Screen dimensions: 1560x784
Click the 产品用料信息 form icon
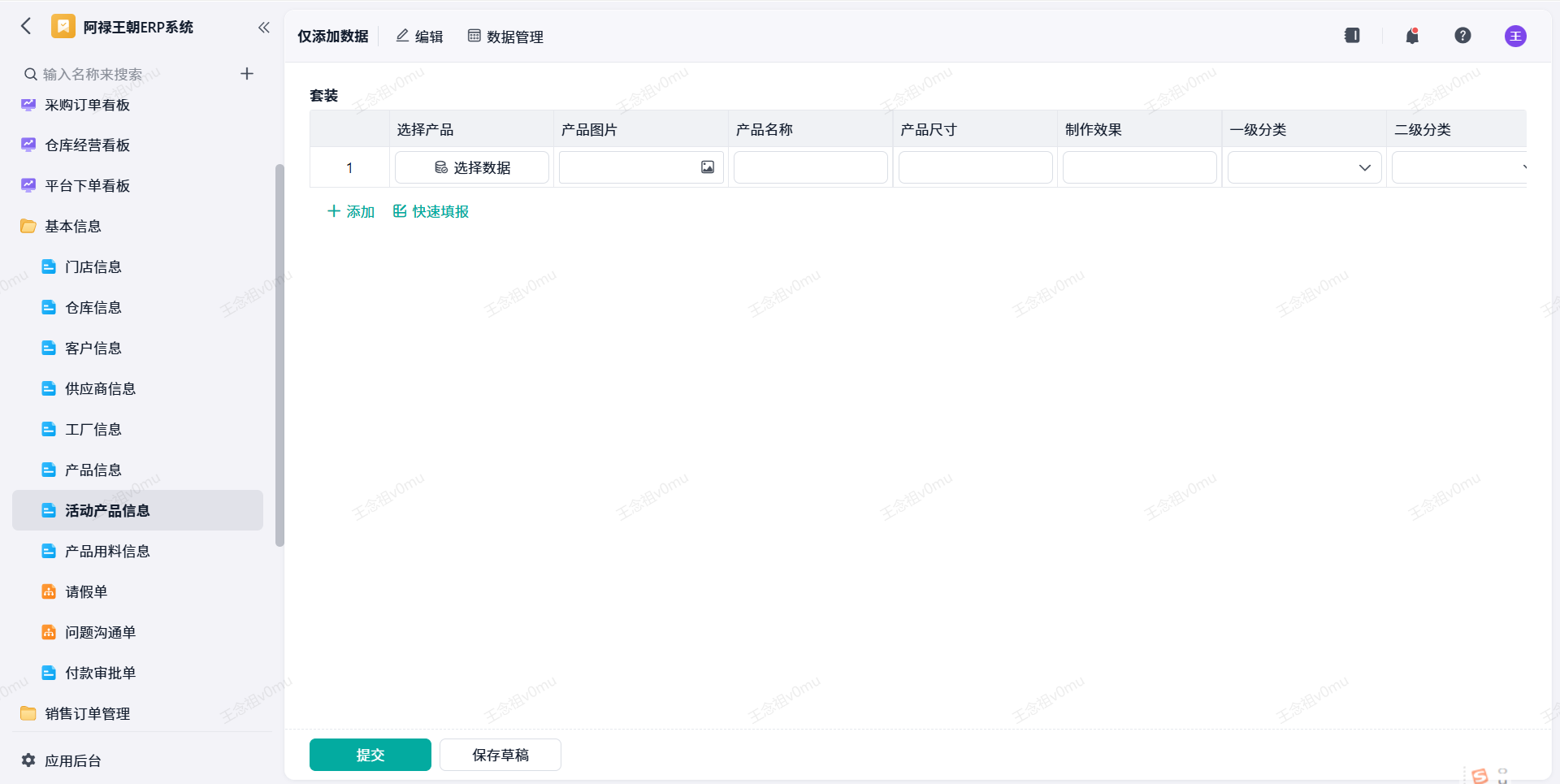click(x=49, y=551)
